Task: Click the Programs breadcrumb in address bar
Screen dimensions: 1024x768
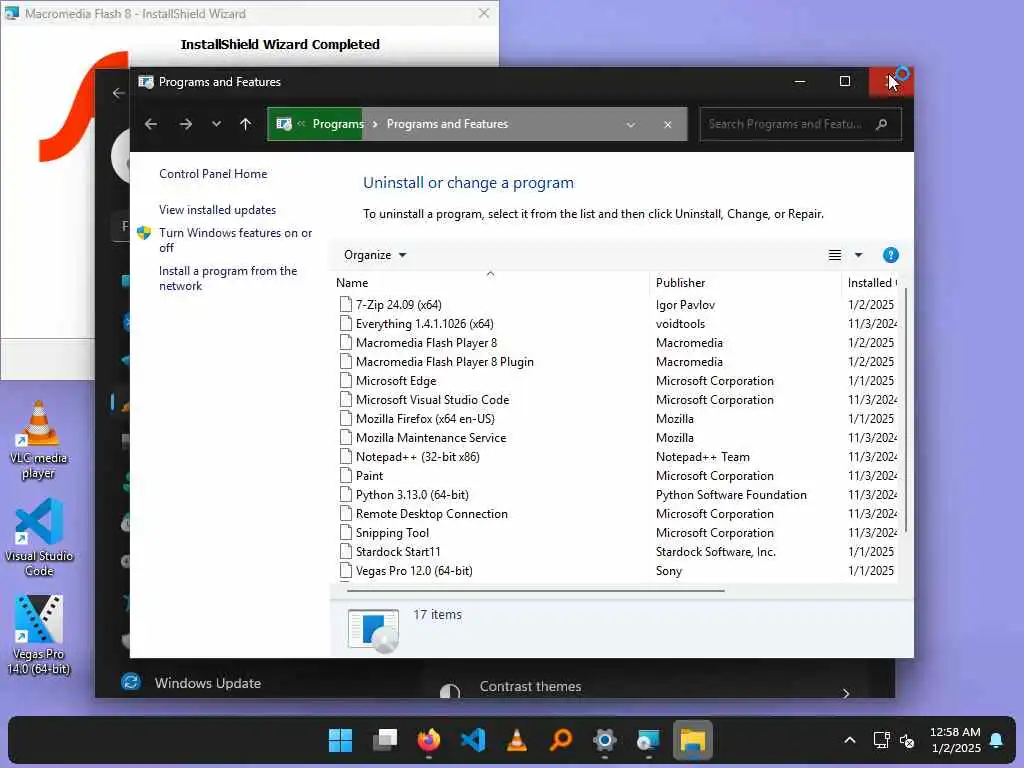Action: click(x=338, y=124)
